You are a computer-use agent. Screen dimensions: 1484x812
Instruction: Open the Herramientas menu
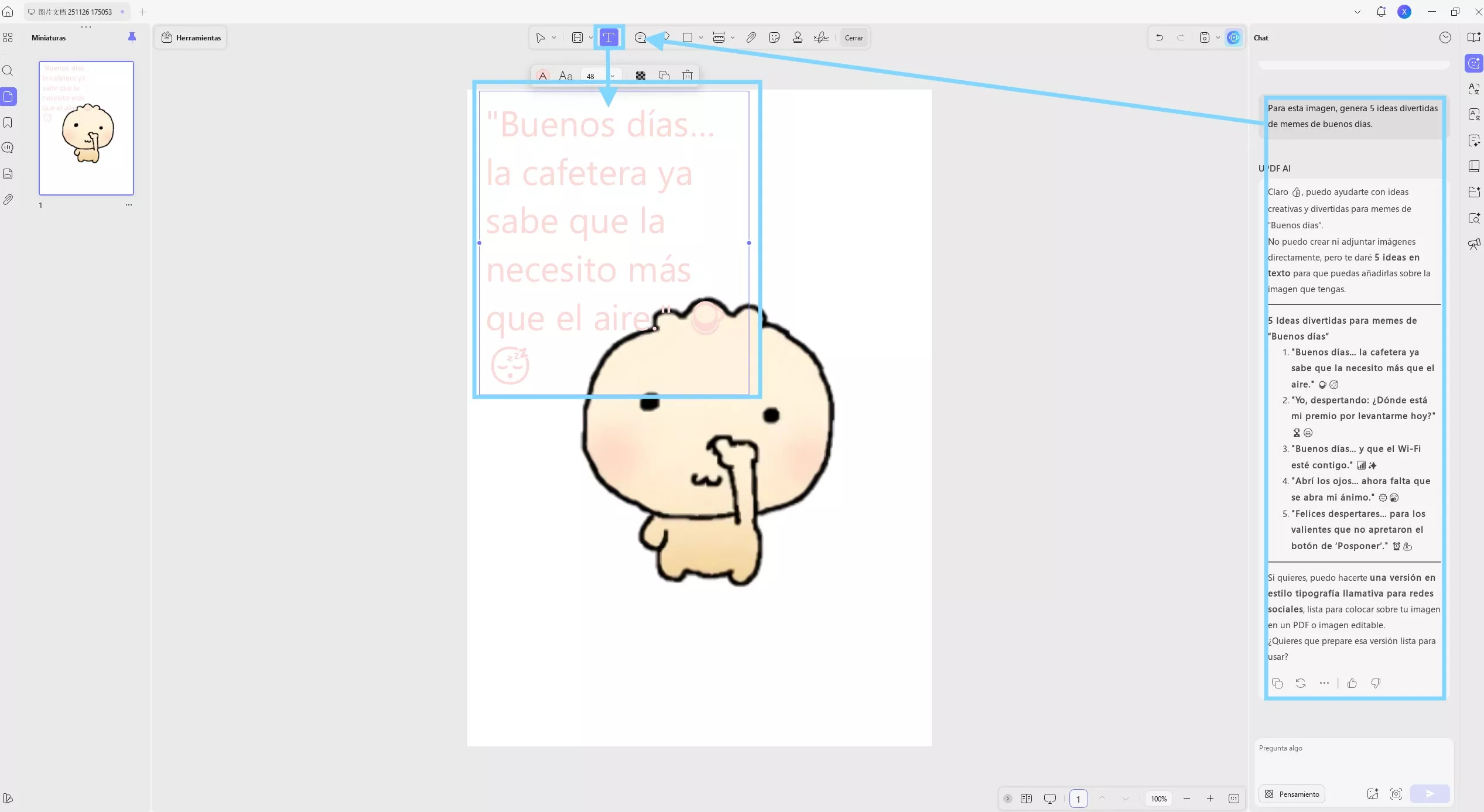pos(191,37)
